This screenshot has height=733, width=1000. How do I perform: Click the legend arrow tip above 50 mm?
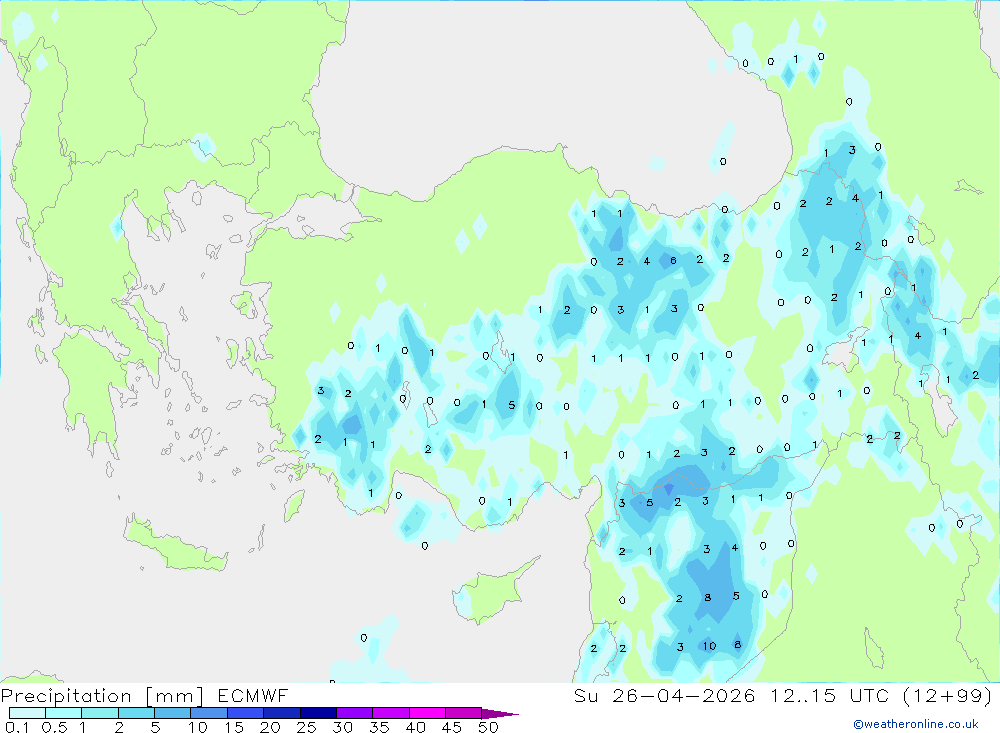[x=500, y=713]
